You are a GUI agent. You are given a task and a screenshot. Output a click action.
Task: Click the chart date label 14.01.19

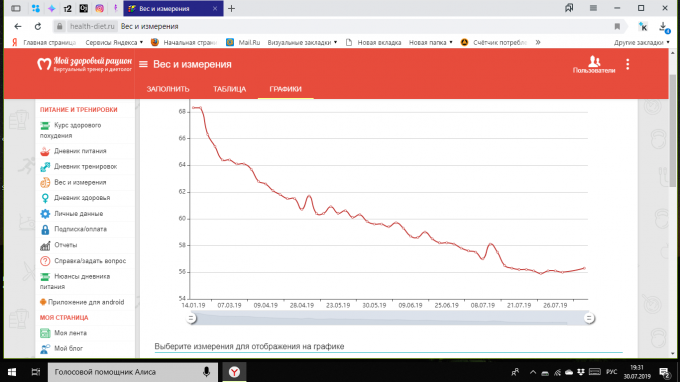[193, 305]
